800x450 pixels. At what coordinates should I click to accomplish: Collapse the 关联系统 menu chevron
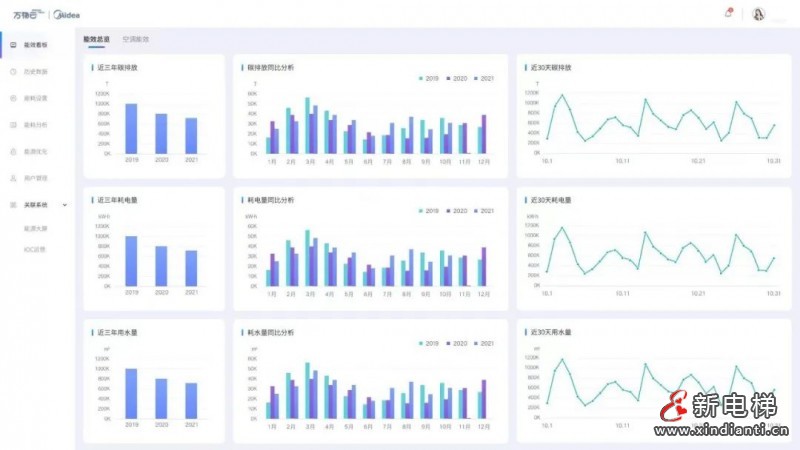(x=65, y=204)
